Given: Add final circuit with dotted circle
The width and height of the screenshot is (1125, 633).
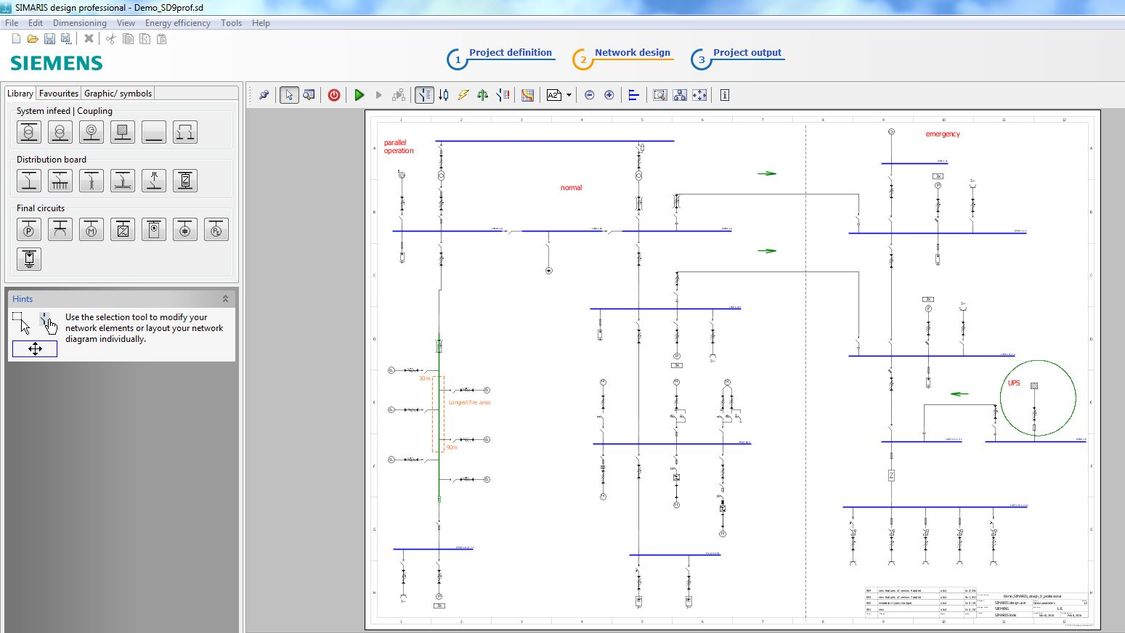Looking at the screenshot, I should click(185, 230).
